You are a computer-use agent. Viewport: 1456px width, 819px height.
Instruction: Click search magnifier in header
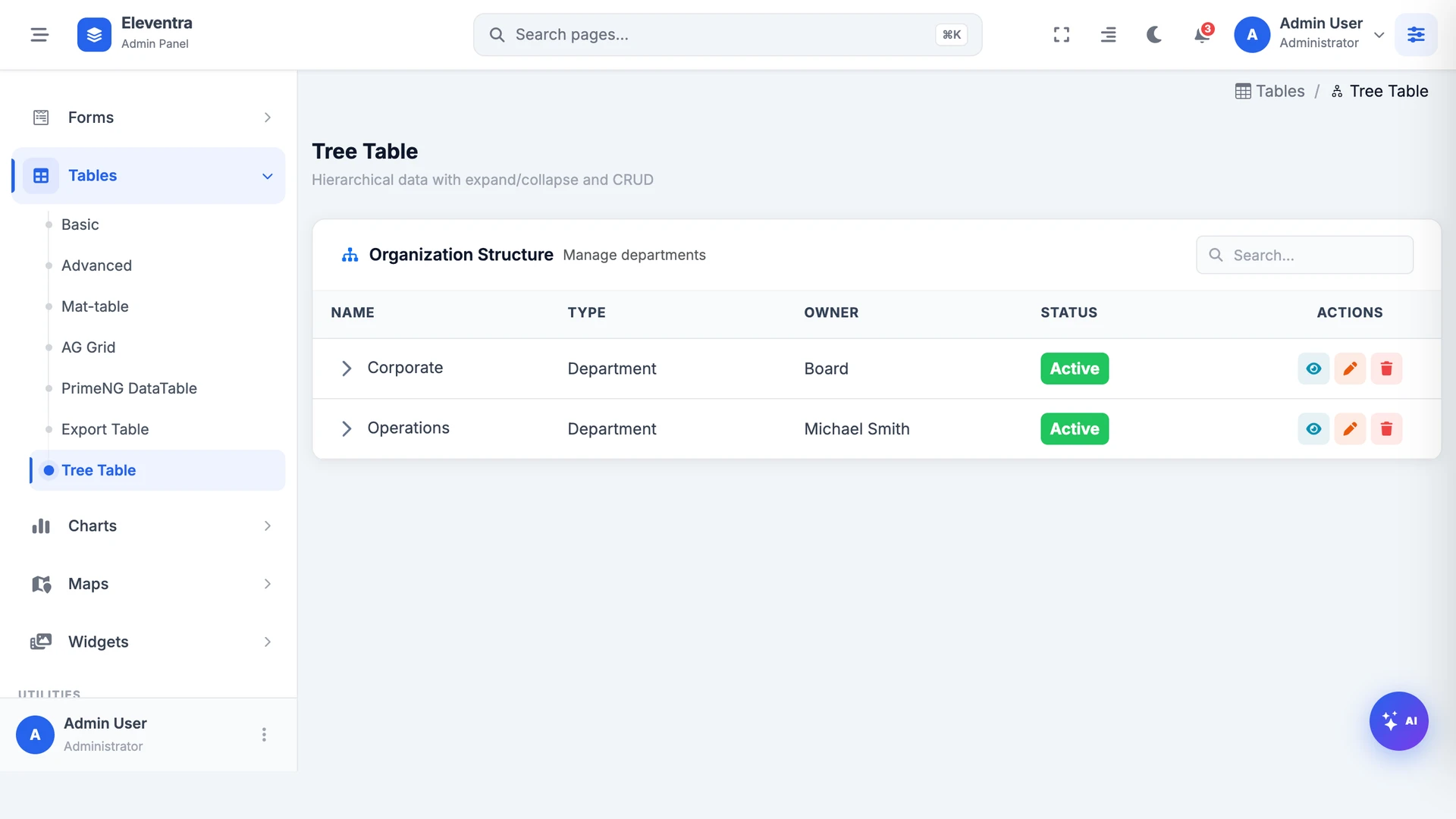click(497, 35)
